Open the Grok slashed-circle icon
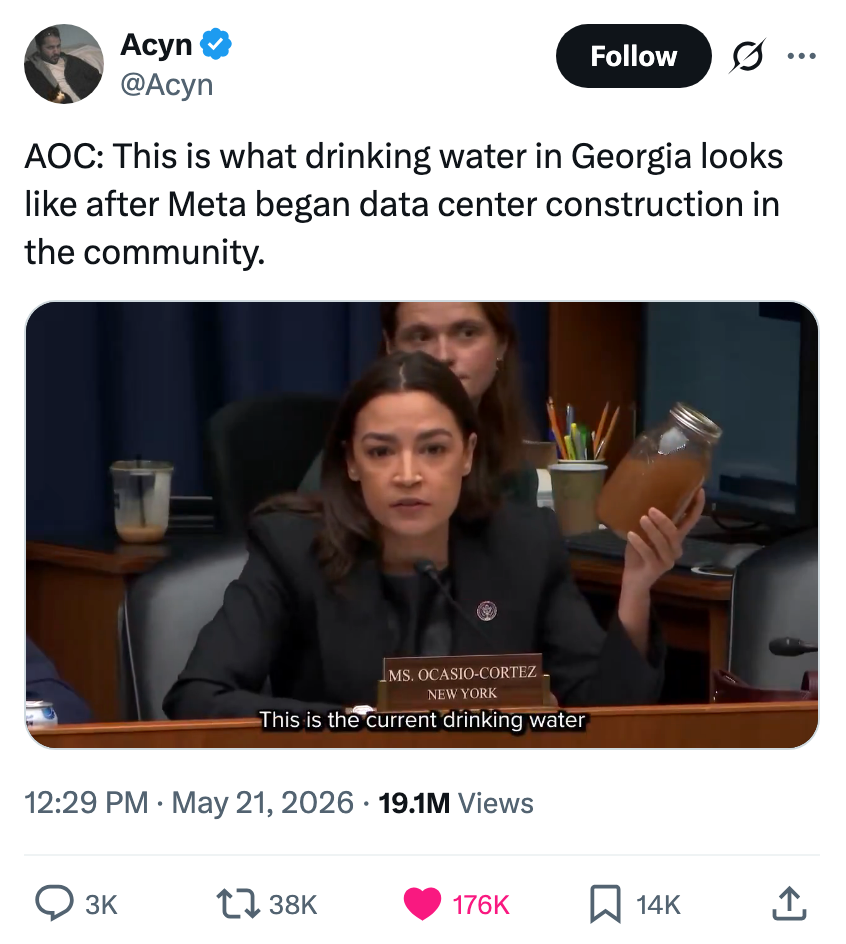The height and width of the screenshot is (944, 846). (x=748, y=56)
